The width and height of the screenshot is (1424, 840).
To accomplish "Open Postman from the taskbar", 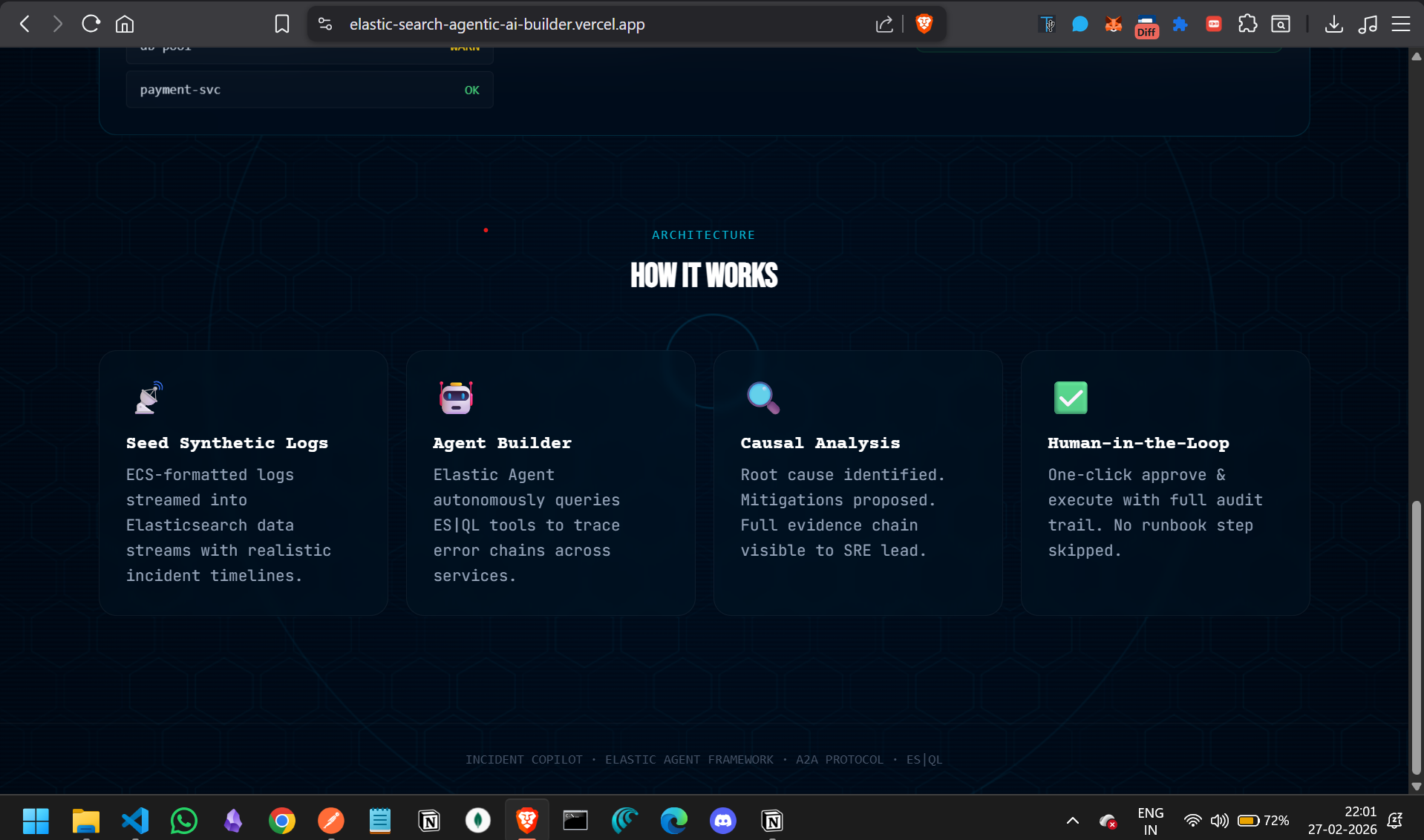I will [331, 821].
